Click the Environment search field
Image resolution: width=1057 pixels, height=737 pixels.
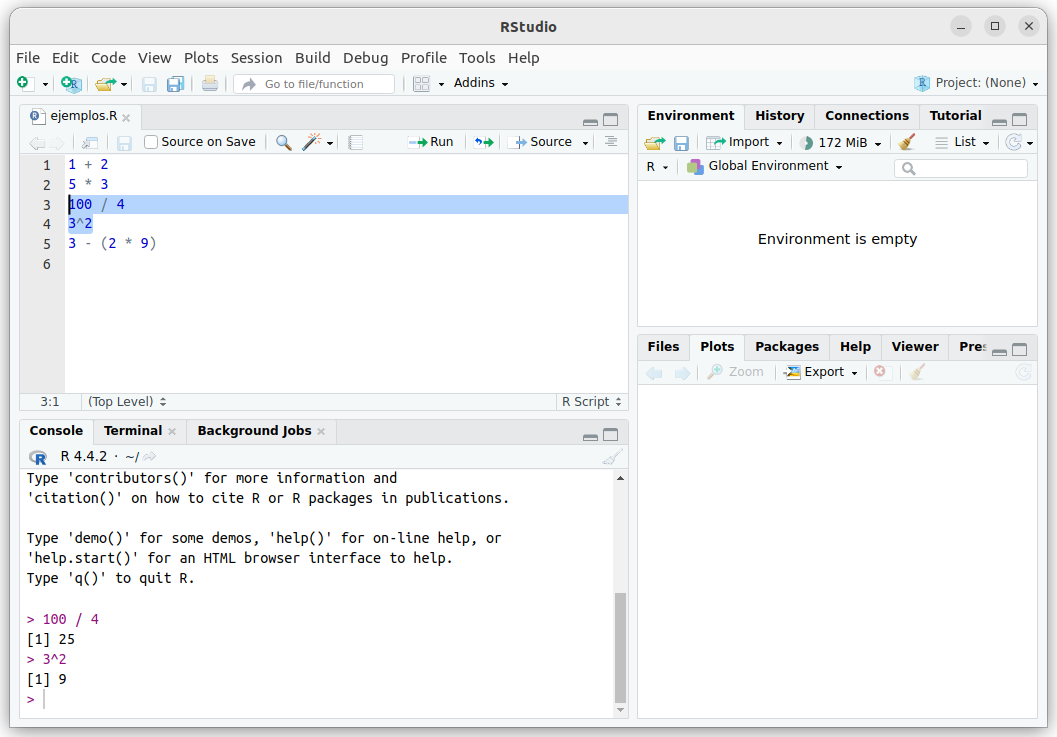click(961, 168)
